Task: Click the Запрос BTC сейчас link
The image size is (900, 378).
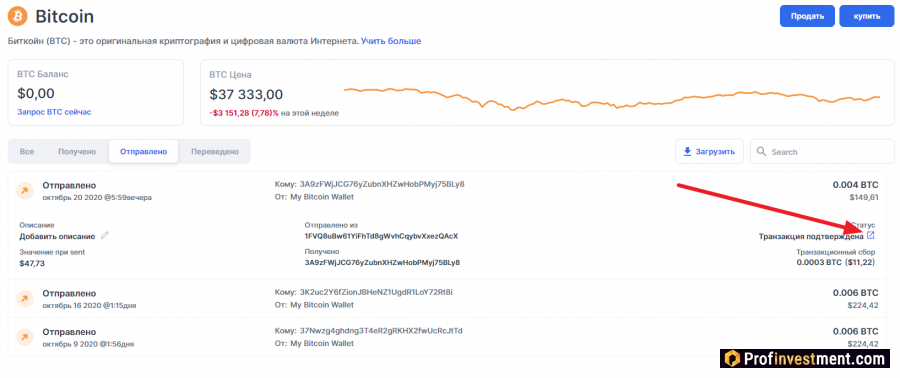Action: (54, 112)
